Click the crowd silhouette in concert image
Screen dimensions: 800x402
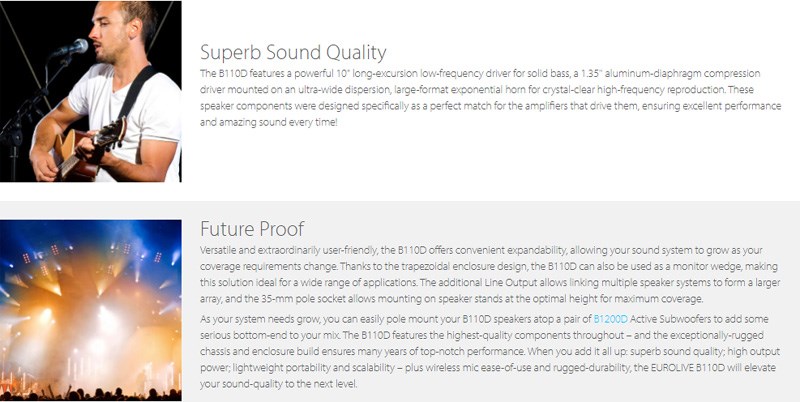(90, 393)
